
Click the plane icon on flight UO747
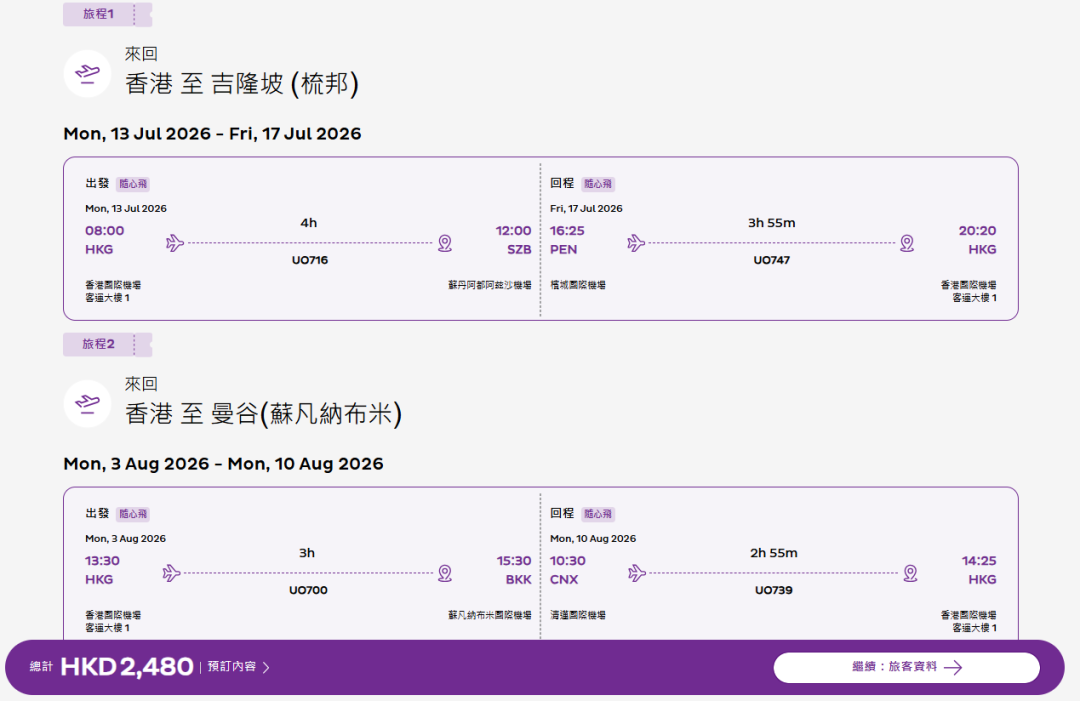(x=636, y=243)
